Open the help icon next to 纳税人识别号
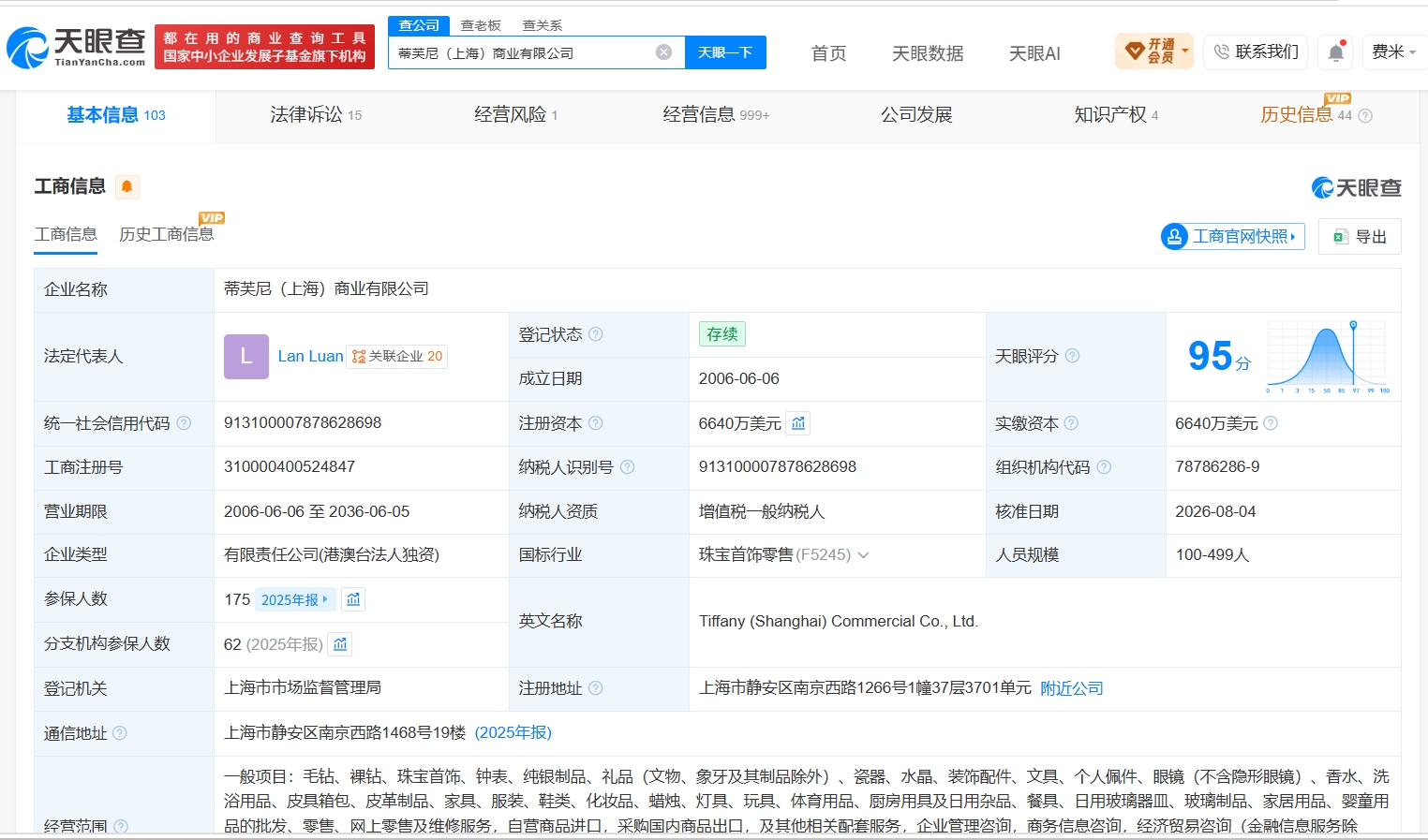The width and height of the screenshot is (1428, 840). [628, 466]
